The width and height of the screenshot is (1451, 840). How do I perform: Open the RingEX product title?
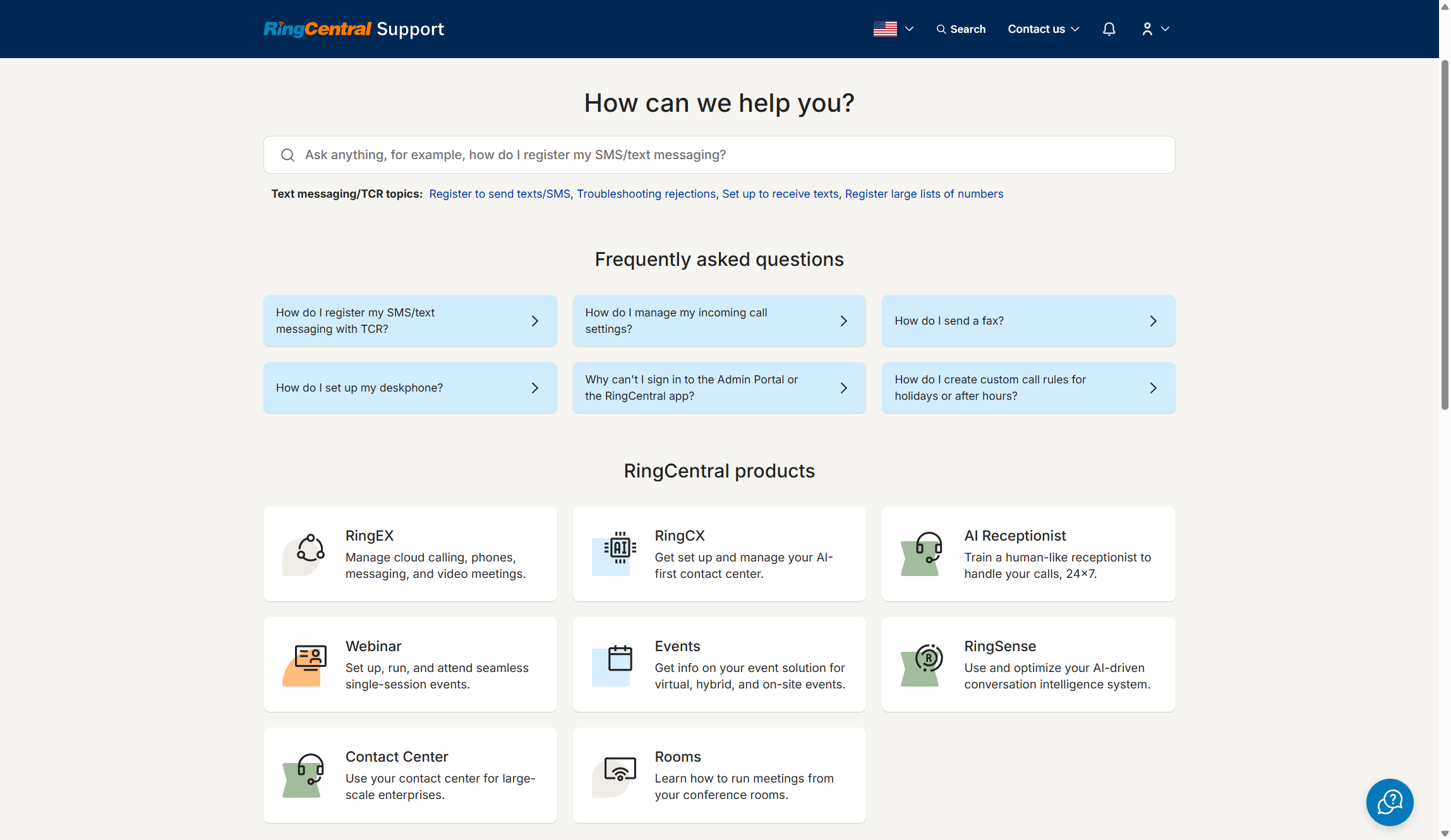(x=370, y=536)
